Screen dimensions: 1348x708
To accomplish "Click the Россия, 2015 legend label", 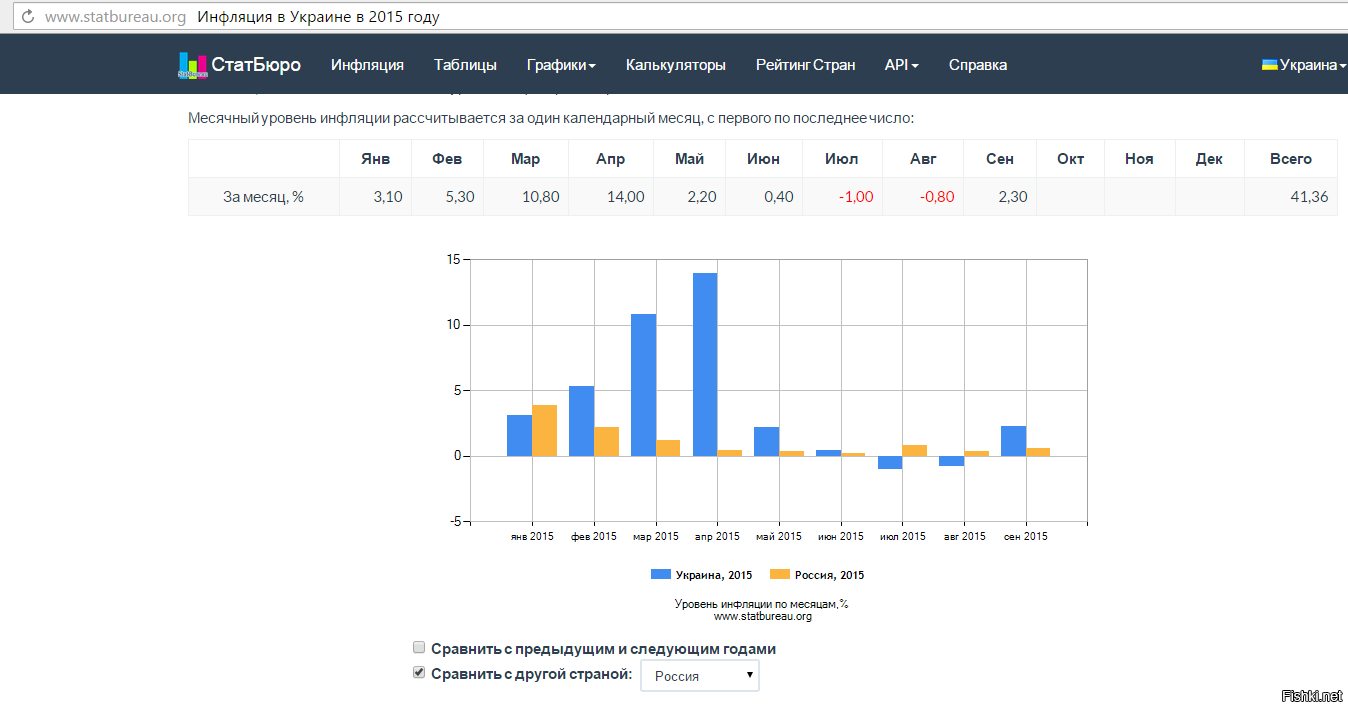I will pyautogui.click(x=829, y=575).
